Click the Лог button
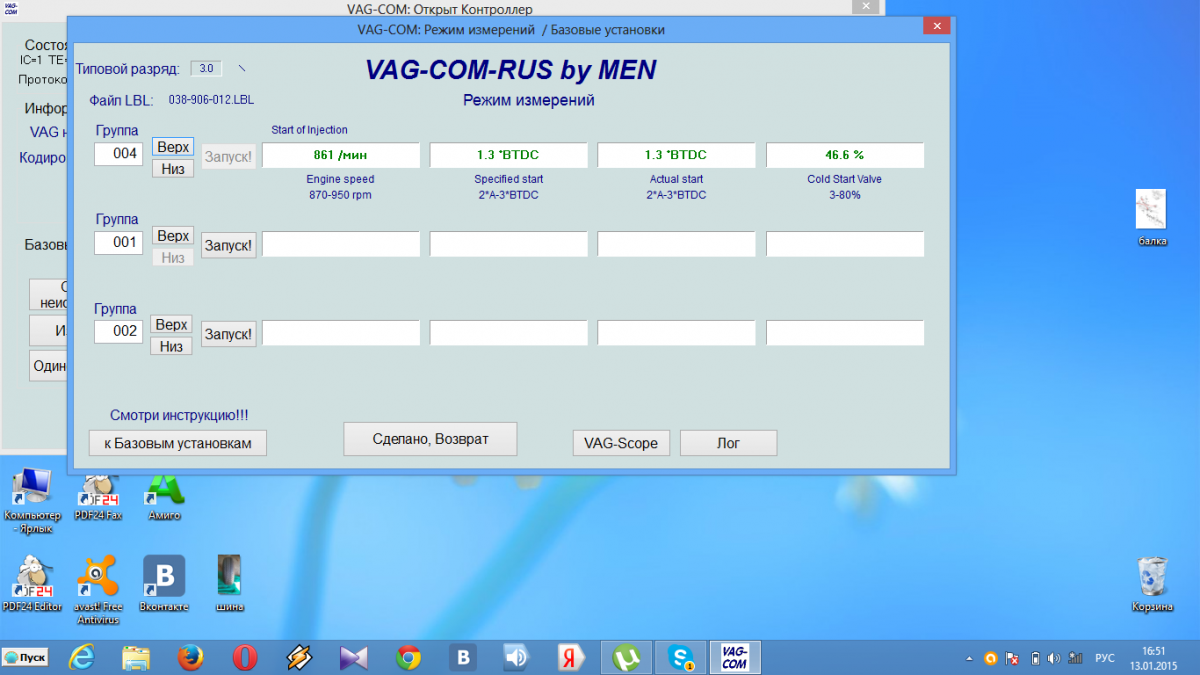The height and width of the screenshot is (675, 1200). pos(728,443)
